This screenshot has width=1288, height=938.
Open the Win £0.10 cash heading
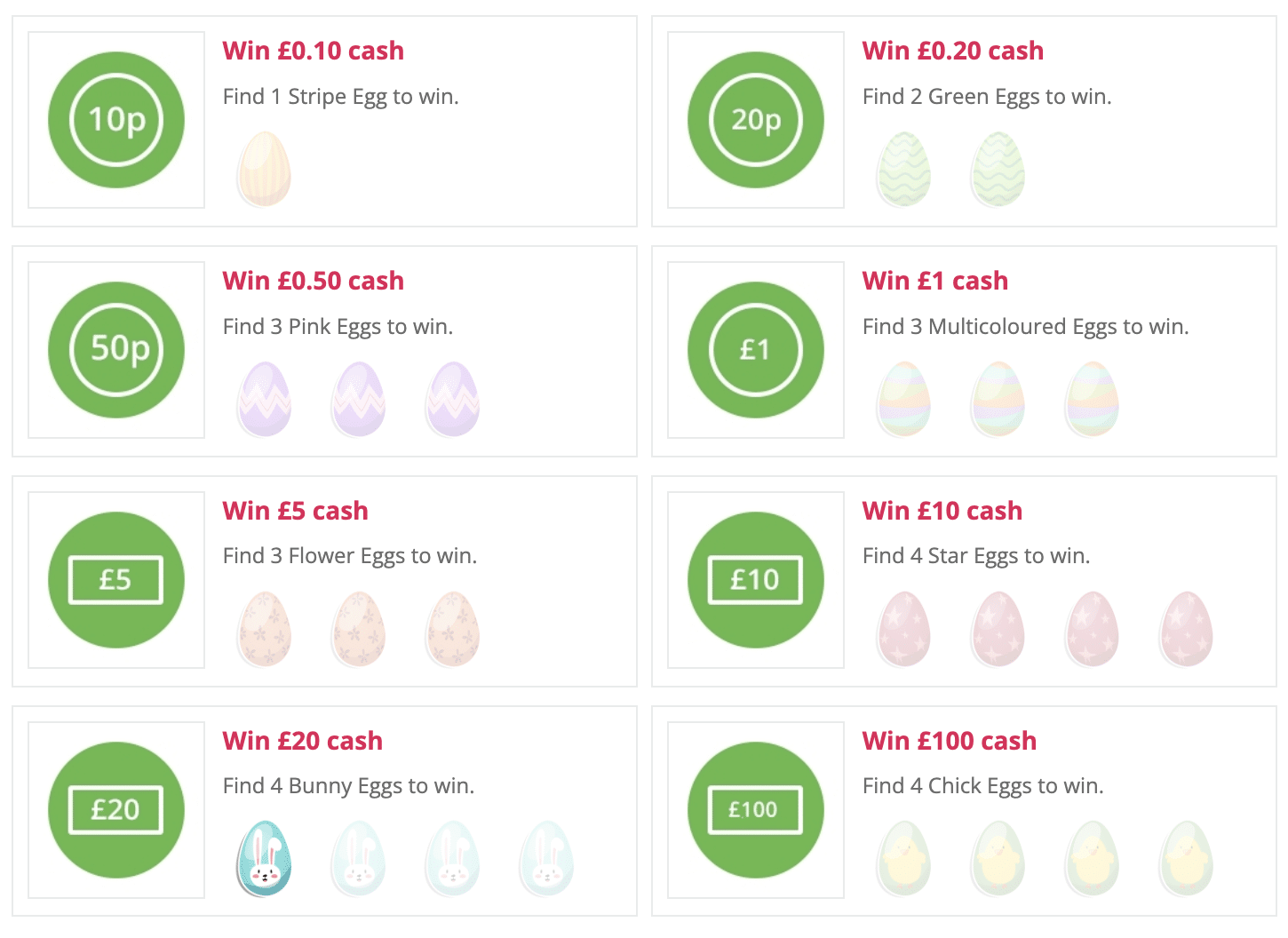[x=313, y=51]
